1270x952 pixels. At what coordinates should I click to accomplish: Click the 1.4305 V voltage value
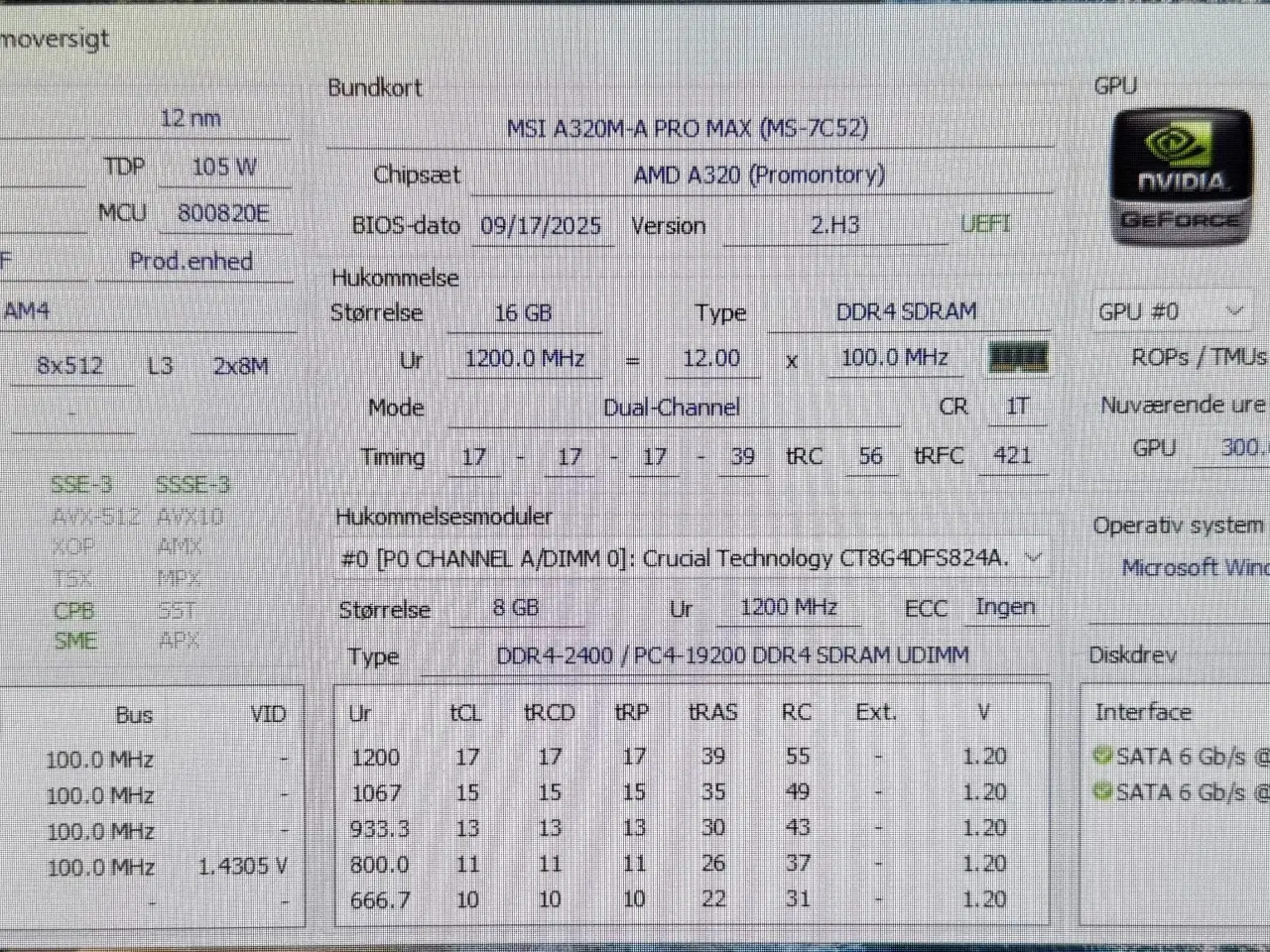(x=243, y=865)
